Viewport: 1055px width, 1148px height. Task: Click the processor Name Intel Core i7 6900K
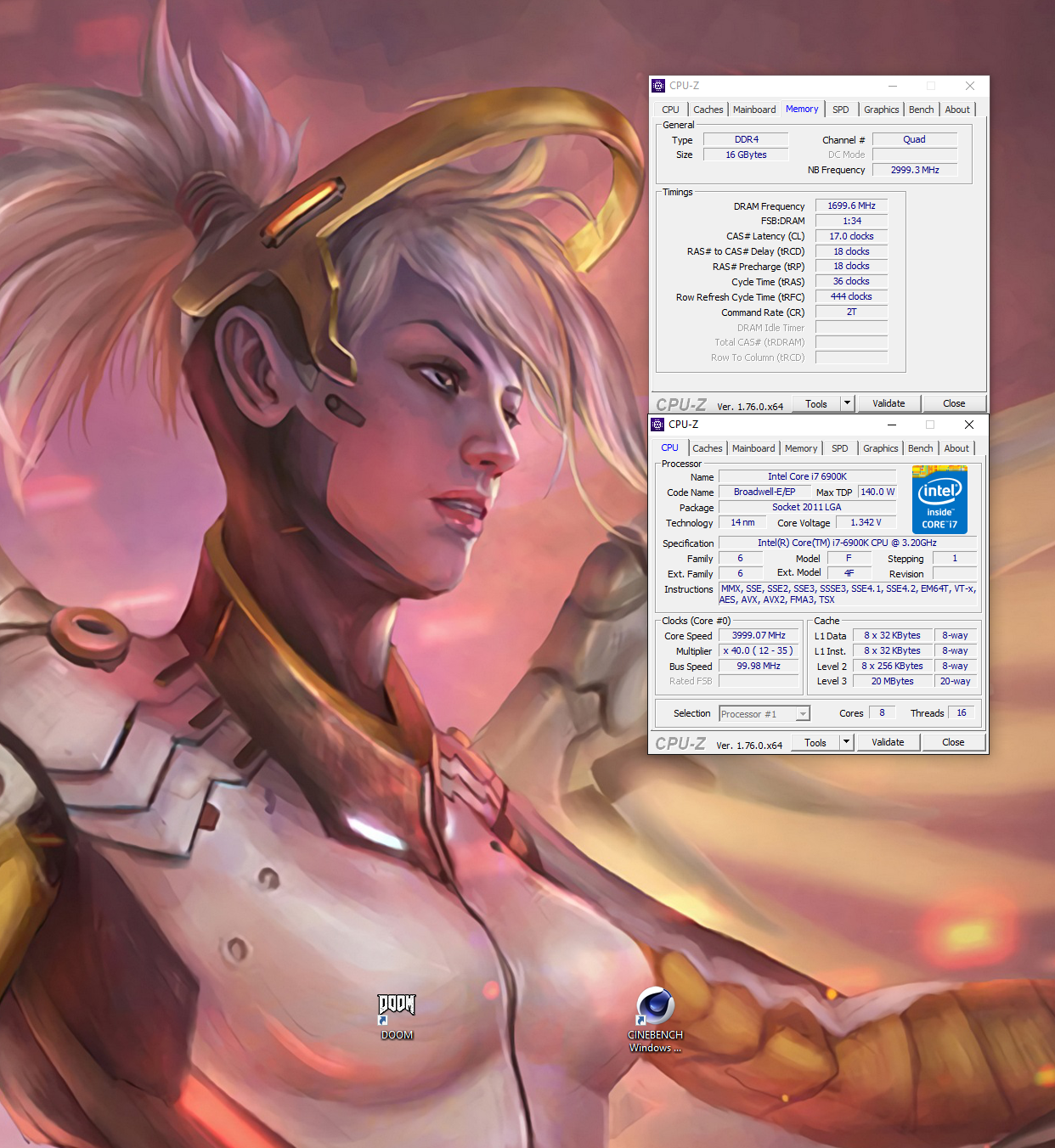(x=807, y=476)
